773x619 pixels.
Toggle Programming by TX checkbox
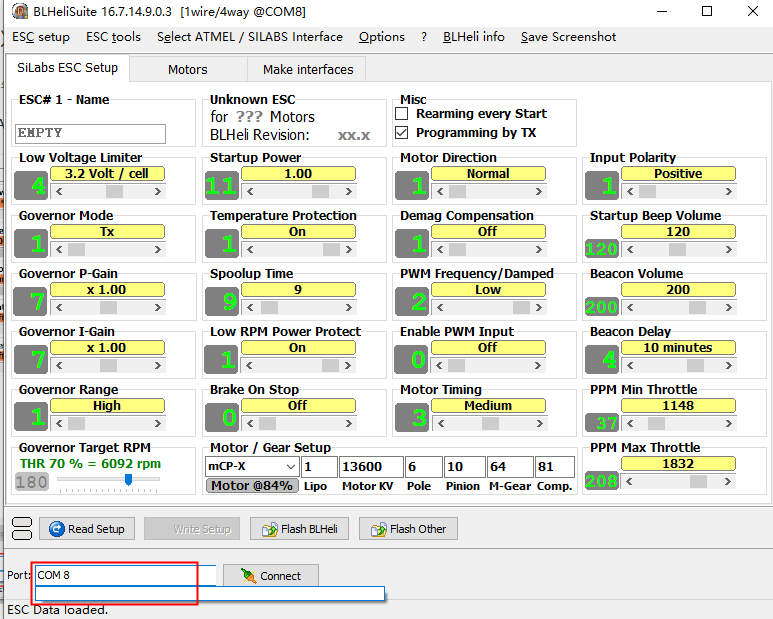click(x=402, y=133)
